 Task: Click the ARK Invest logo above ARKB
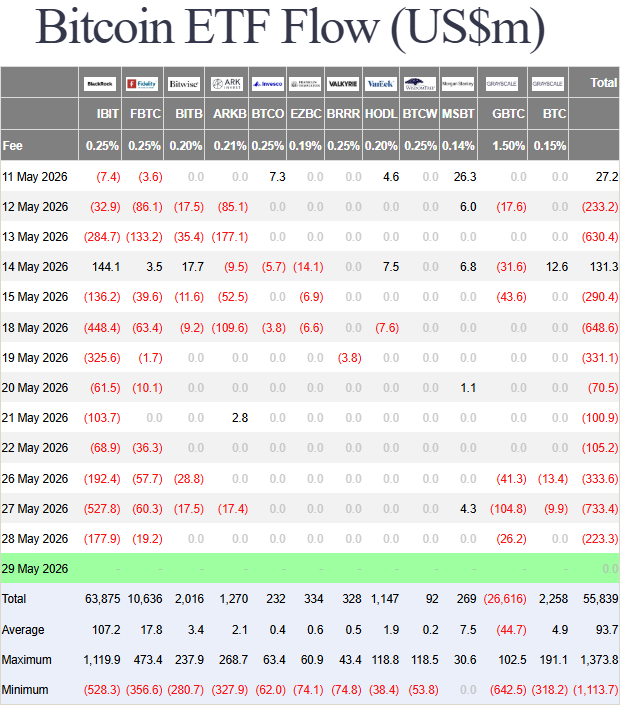click(x=227, y=84)
